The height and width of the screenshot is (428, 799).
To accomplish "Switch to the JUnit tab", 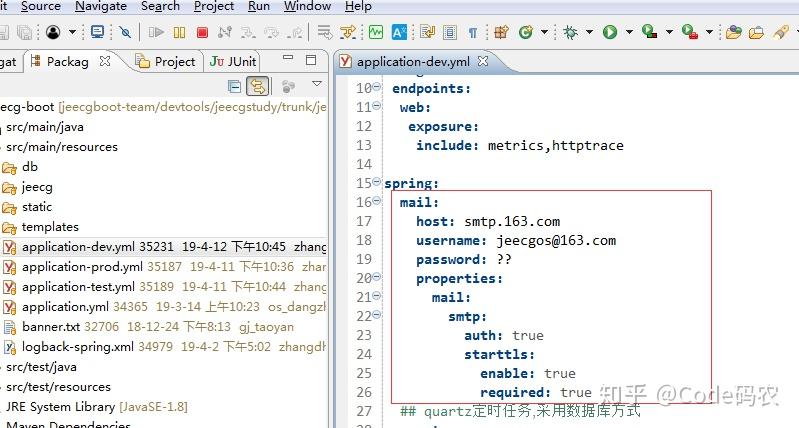I will [x=232, y=62].
